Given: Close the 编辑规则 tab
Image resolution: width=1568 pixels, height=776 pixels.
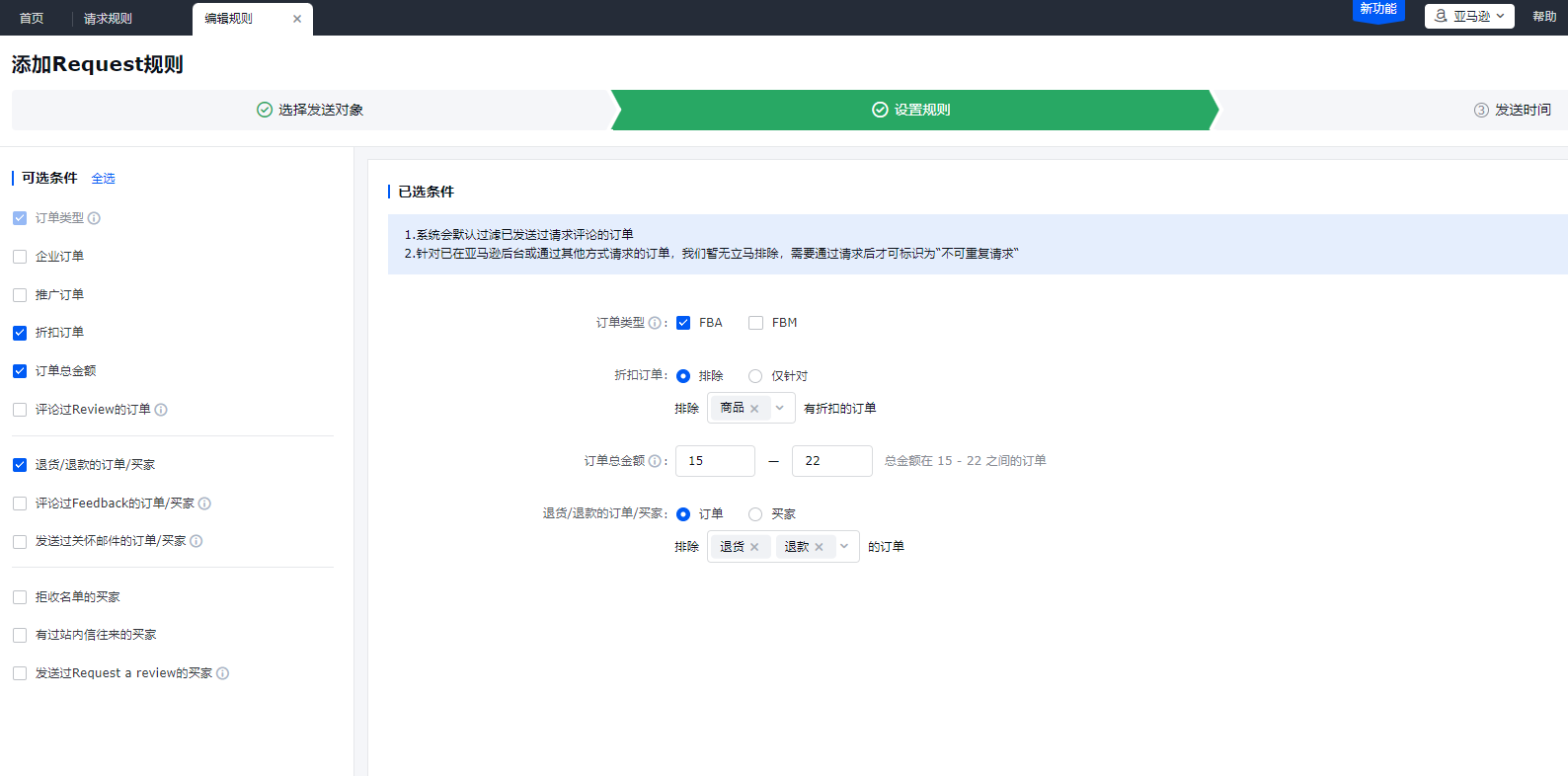Looking at the screenshot, I should (x=297, y=19).
